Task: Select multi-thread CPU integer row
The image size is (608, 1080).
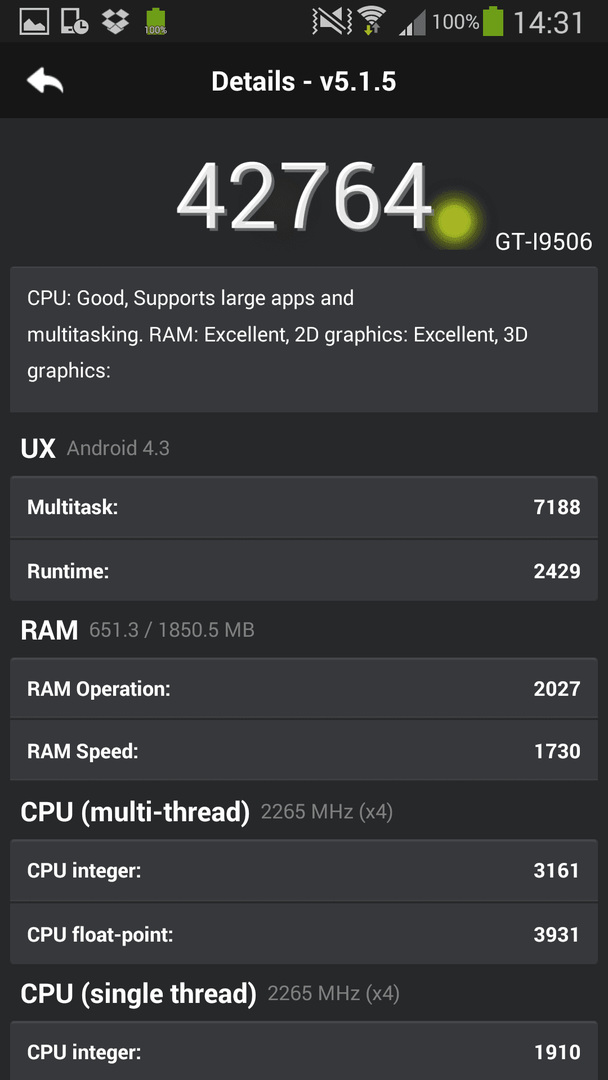Action: pos(304,871)
